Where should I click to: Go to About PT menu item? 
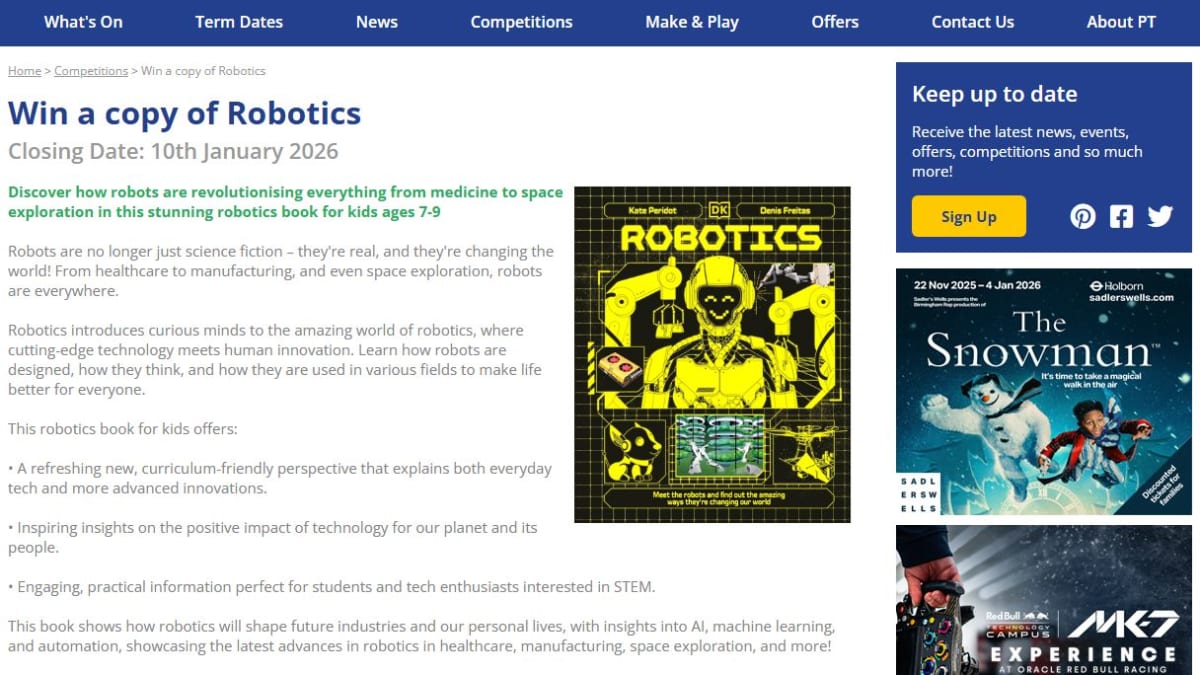pos(1121,22)
